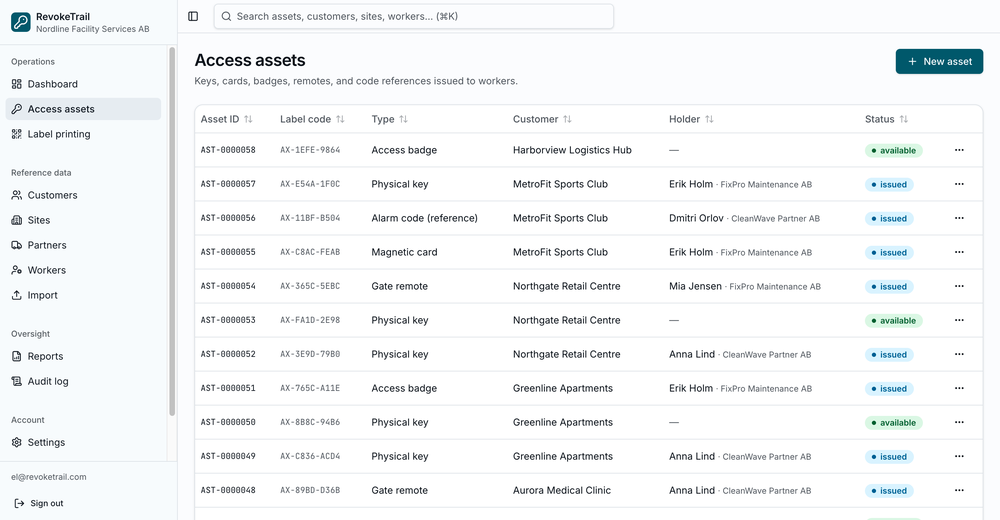Image resolution: width=1000 pixels, height=520 pixels.
Task: Click the sidebar vertical scrollbar
Action: 172,232
